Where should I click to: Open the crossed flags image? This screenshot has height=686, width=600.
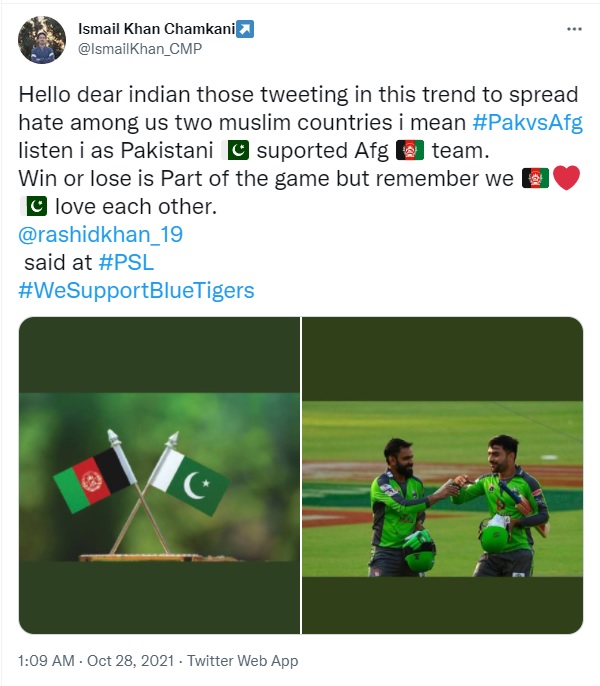[x=159, y=475]
